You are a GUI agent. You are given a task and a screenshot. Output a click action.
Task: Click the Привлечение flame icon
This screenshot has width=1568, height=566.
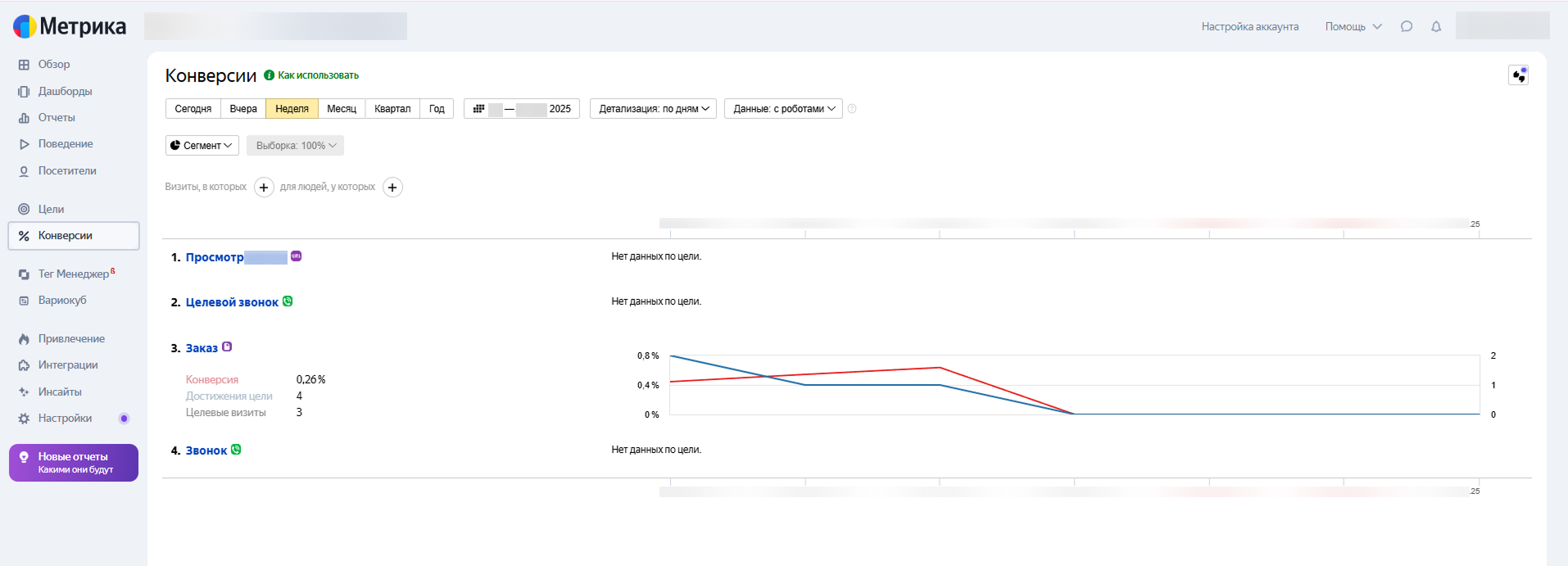[x=24, y=339]
